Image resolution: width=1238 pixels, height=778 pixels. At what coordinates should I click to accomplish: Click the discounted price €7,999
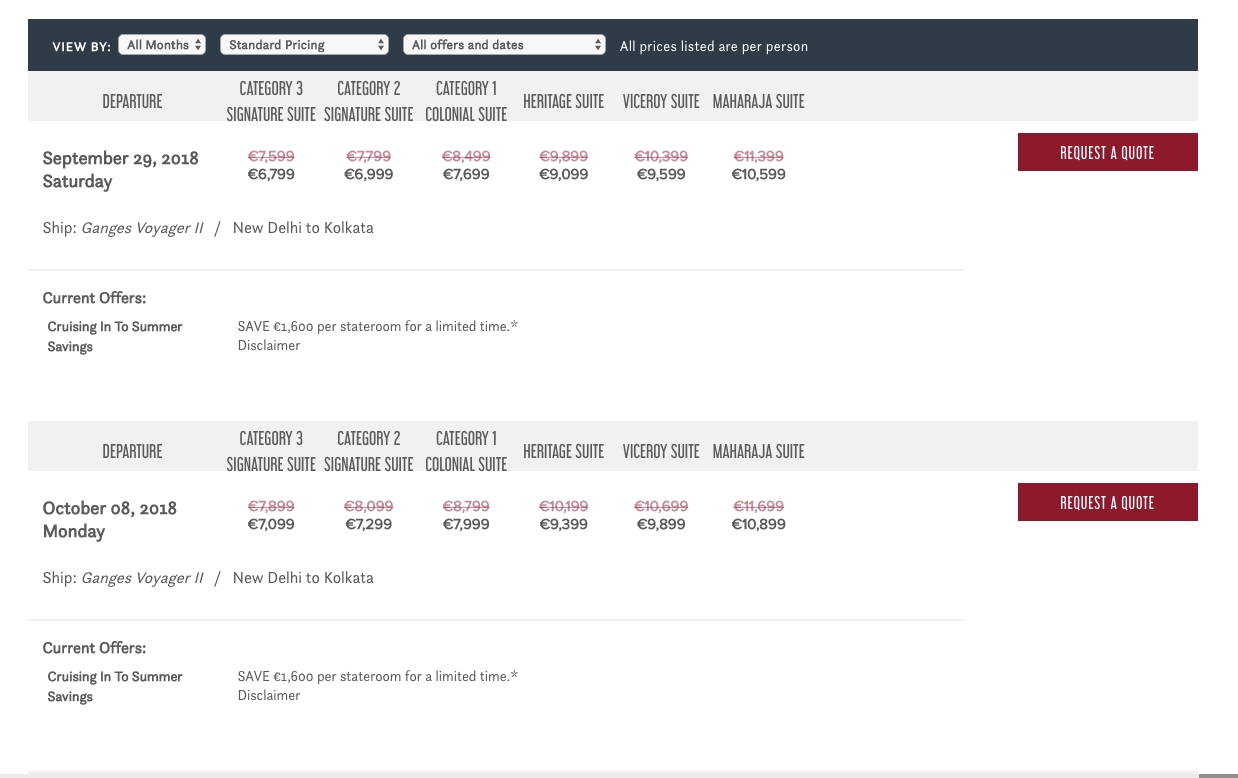coord(466,524)
